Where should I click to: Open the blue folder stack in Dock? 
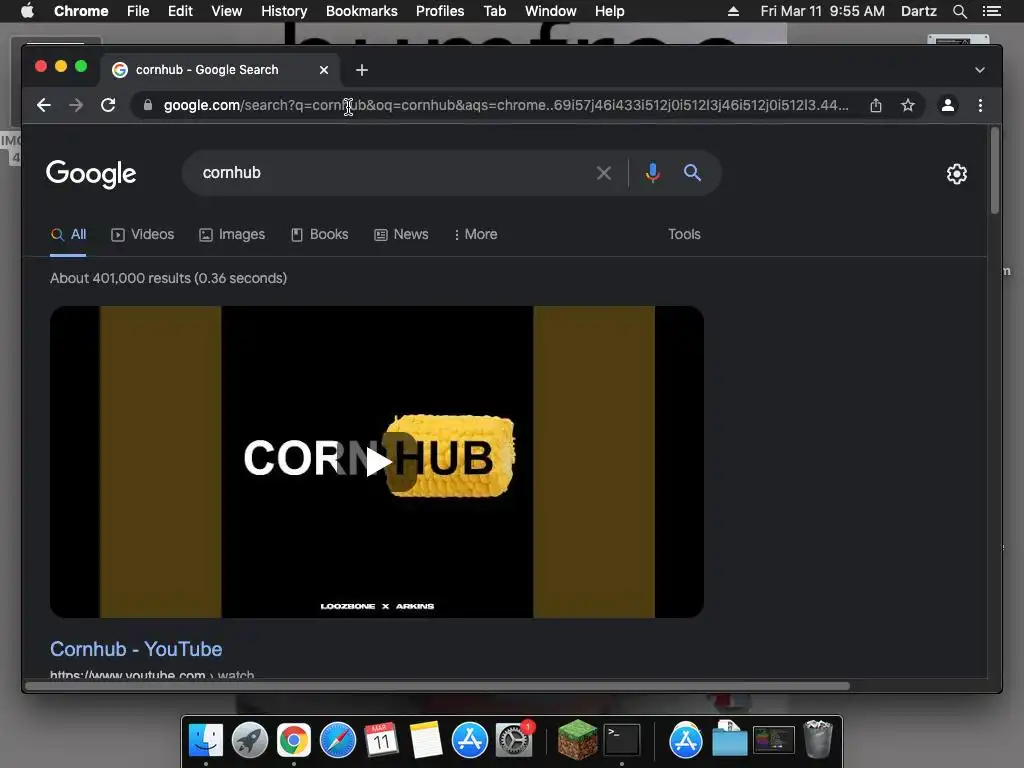point(729,739)
